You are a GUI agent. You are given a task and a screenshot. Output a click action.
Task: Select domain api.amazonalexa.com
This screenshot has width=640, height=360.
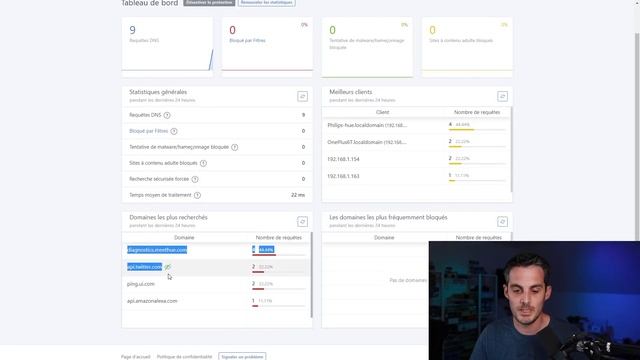[x=152, y=301]
